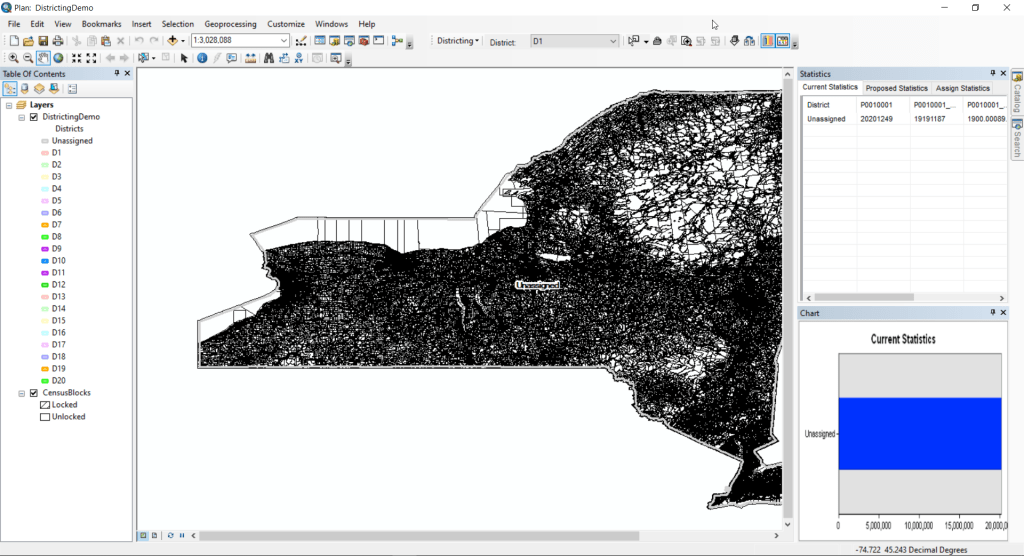The width and height of the screenshot is (1024, 556).
Task: Open the Districting toolbar menu button
Action: [459, 41]
